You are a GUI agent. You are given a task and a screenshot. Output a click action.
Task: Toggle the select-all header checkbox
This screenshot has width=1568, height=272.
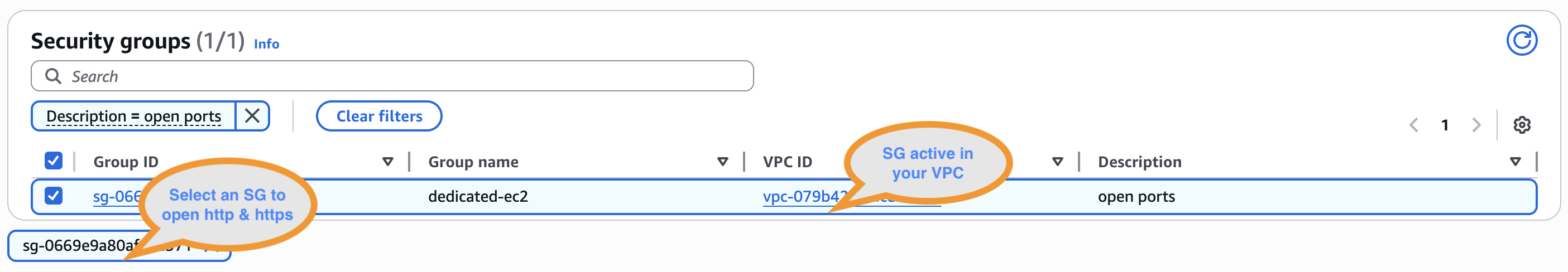54,161
